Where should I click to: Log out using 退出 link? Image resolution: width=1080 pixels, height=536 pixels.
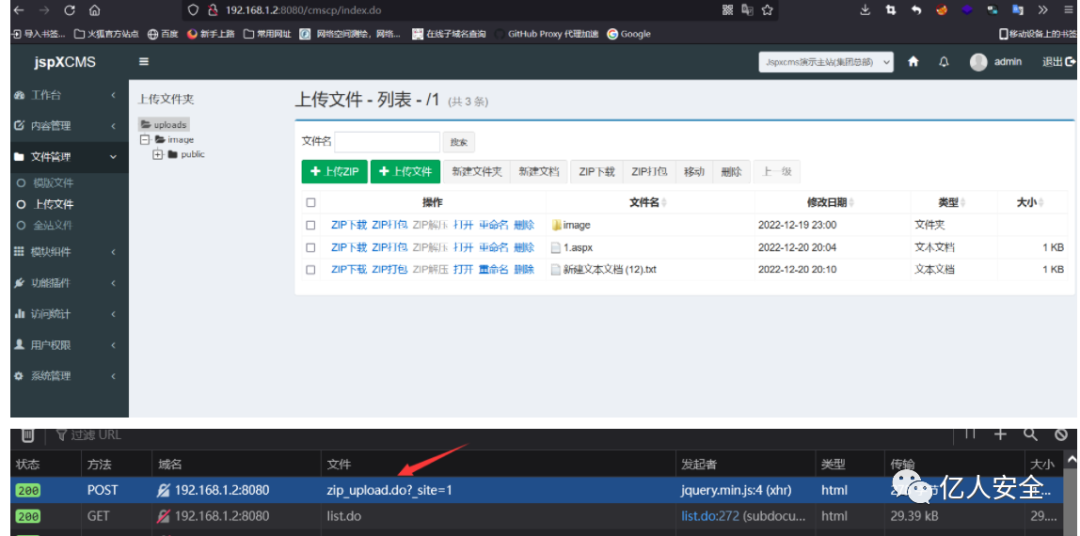click(x=1059, y=62)
